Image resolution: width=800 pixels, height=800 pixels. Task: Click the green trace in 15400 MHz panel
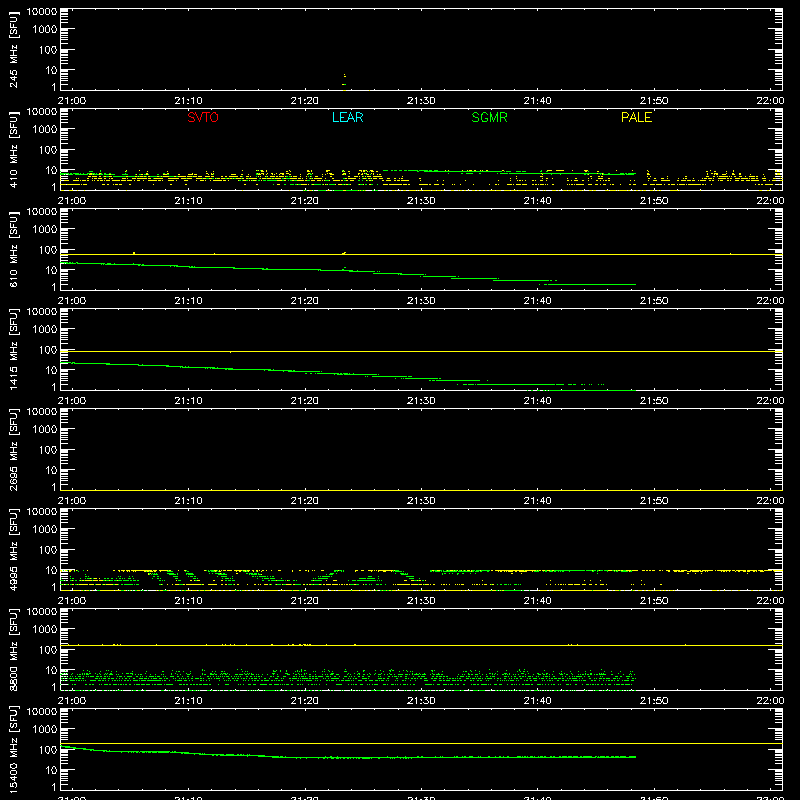[348, 758]
